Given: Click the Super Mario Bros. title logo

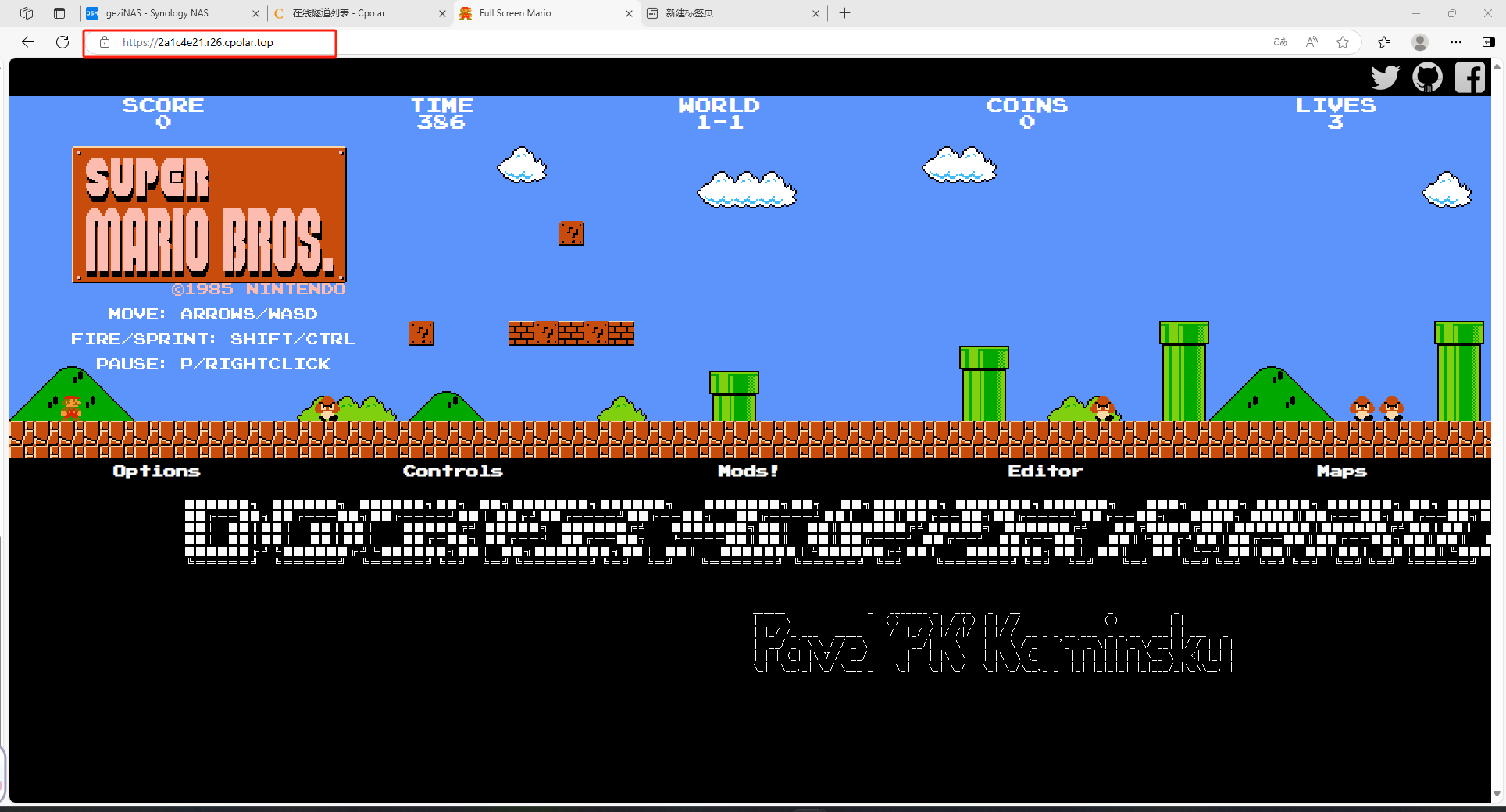Looking at the screenshot, I should point(209,215).
